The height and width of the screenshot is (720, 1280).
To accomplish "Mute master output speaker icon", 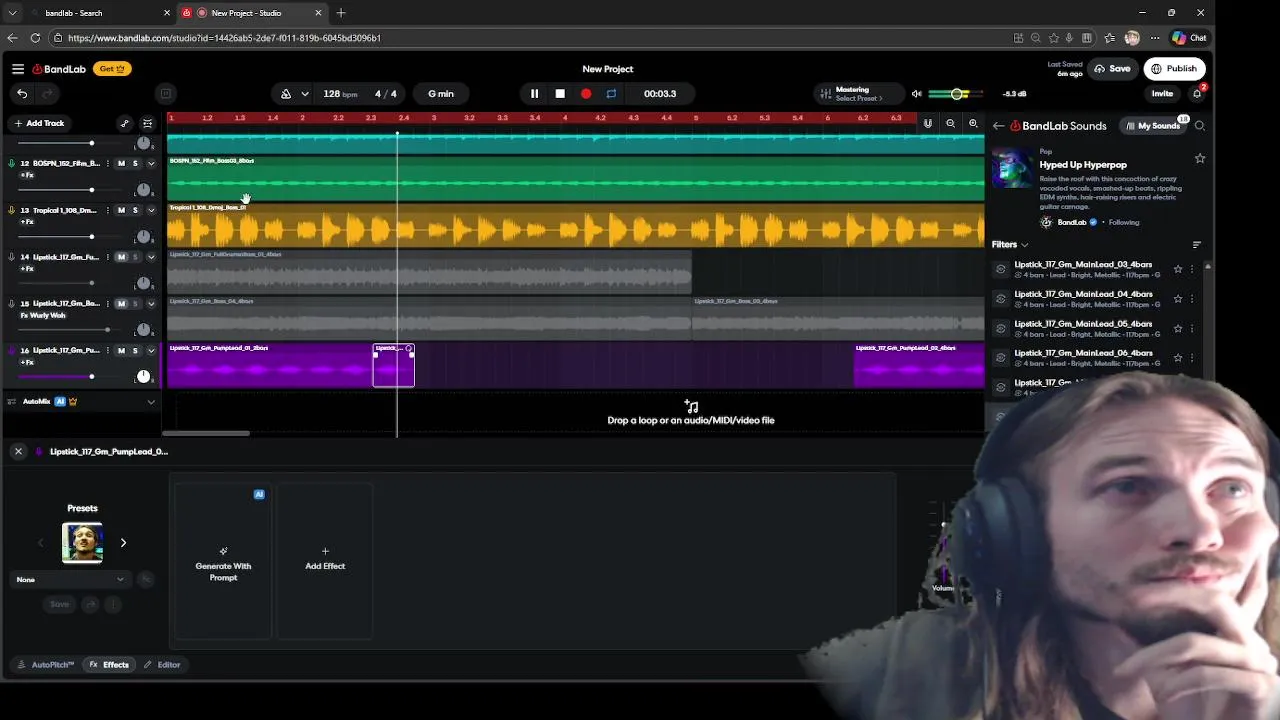I will click(x=916, y=94).
